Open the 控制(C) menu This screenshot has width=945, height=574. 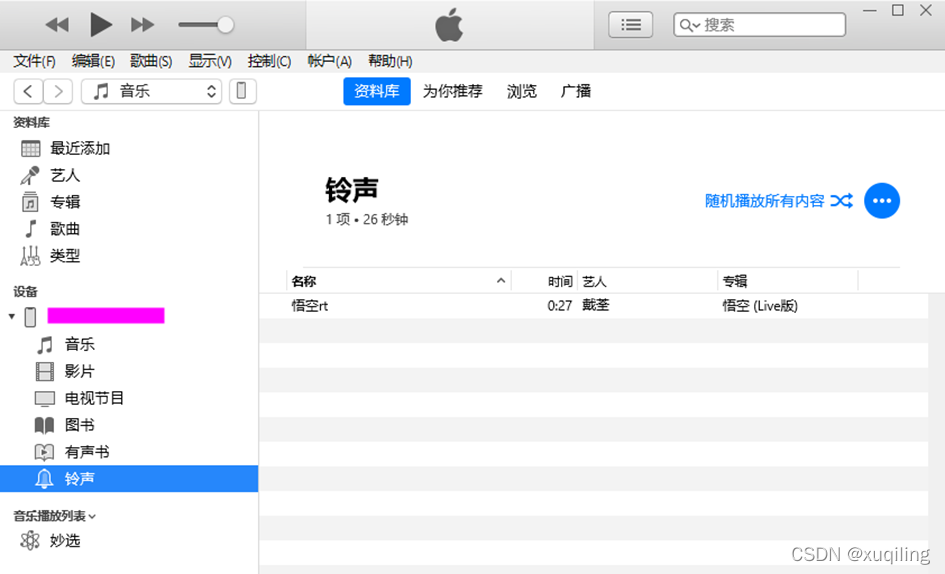click(x=269, y=61)
